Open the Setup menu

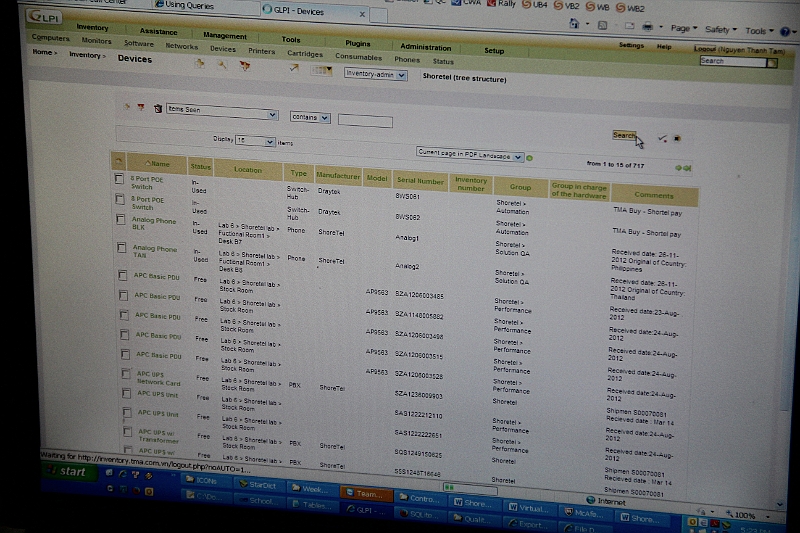pyautogui.click(x=494, y=50)
